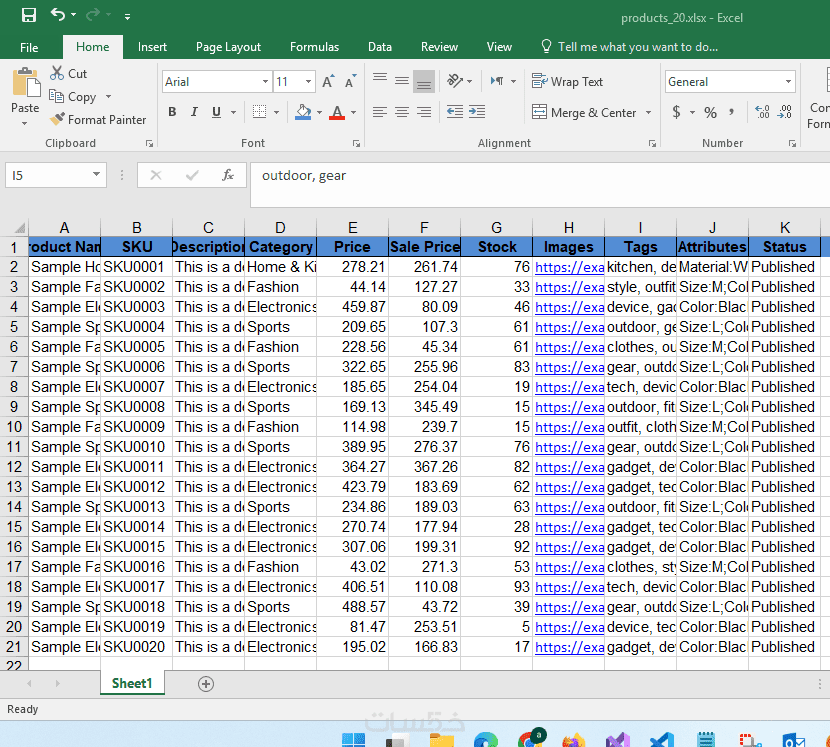
Task: Click the Copy button
Action: tap(73, 97)
